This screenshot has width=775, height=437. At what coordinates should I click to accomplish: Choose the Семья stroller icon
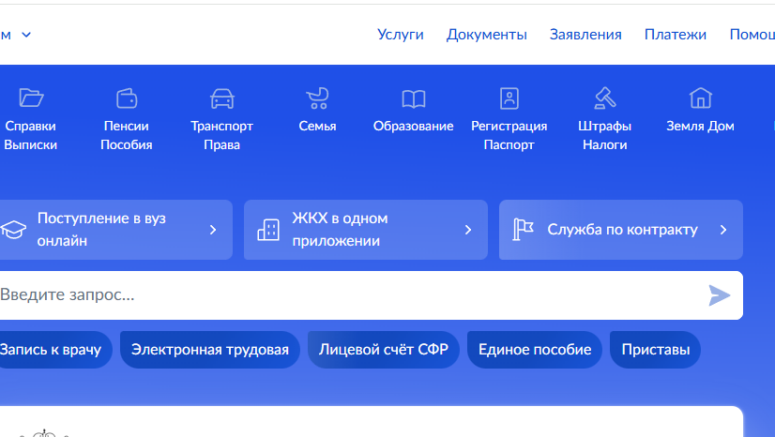[x=317, y=98]
